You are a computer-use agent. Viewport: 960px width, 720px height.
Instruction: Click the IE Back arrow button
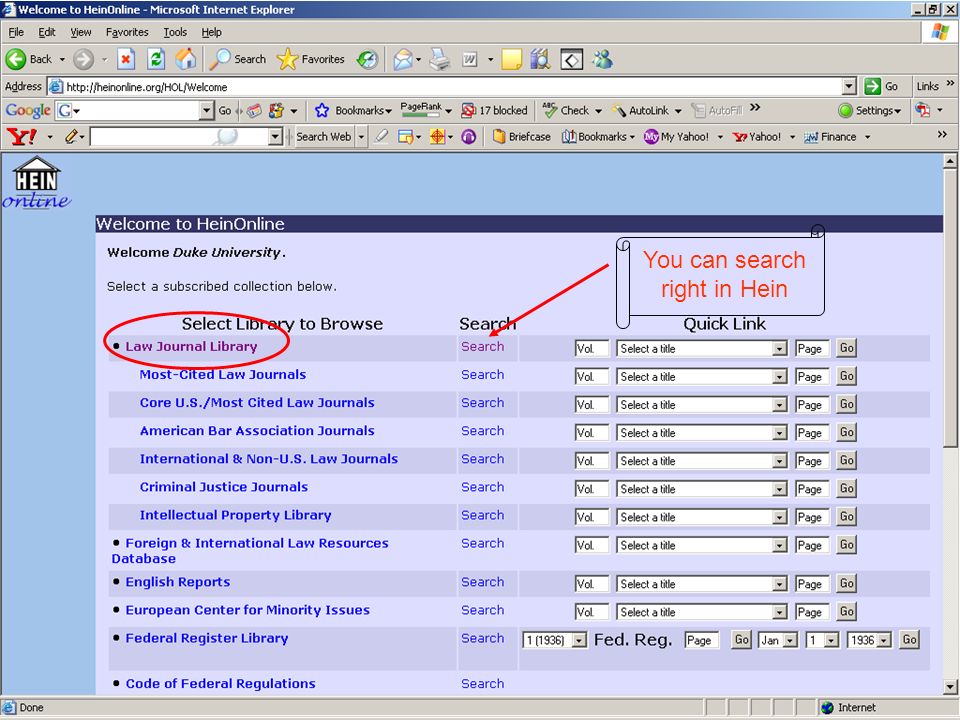coord(28,59)
